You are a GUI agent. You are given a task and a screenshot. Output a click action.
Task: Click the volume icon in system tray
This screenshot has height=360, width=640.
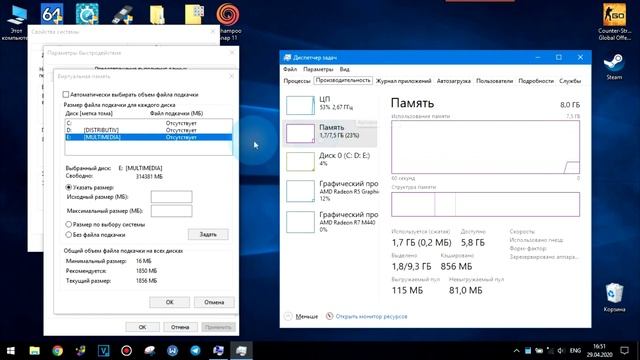(560, 351)
